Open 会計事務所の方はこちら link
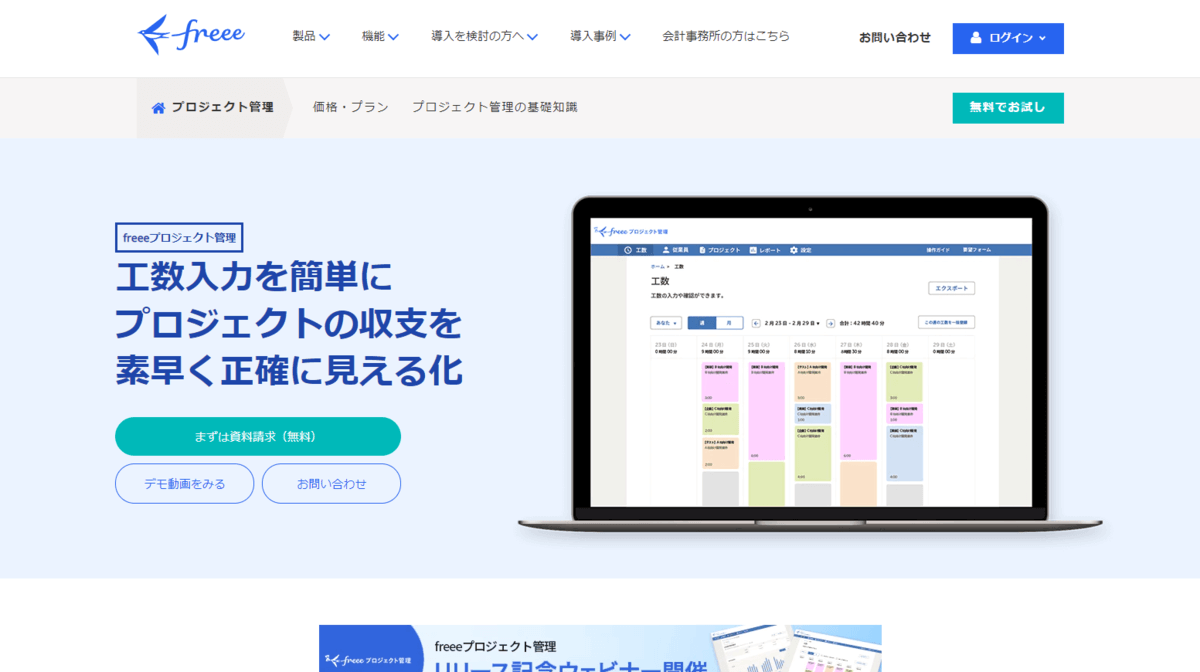This screenshot has width=1200, height=672. click(x=726, y=36)
